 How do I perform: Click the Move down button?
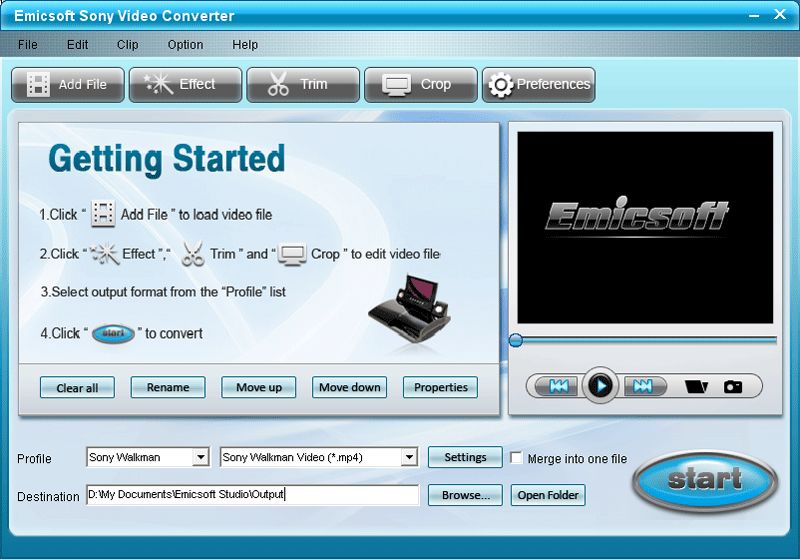tap(349, 387)
